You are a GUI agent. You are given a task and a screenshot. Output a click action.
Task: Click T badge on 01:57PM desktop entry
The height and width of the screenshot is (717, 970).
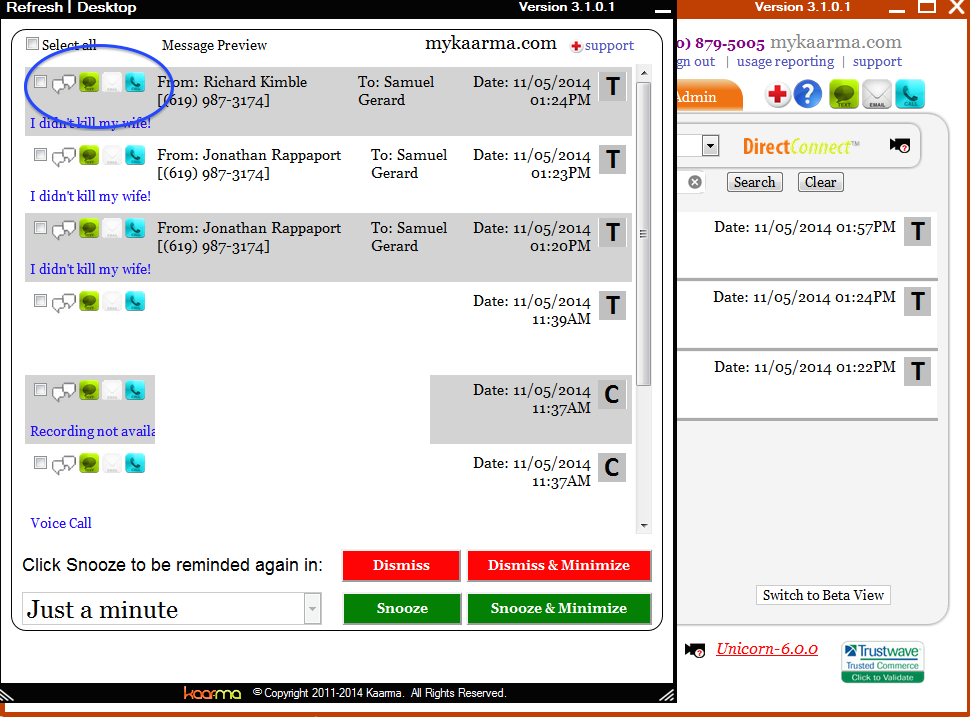click(x=917, y=232)
